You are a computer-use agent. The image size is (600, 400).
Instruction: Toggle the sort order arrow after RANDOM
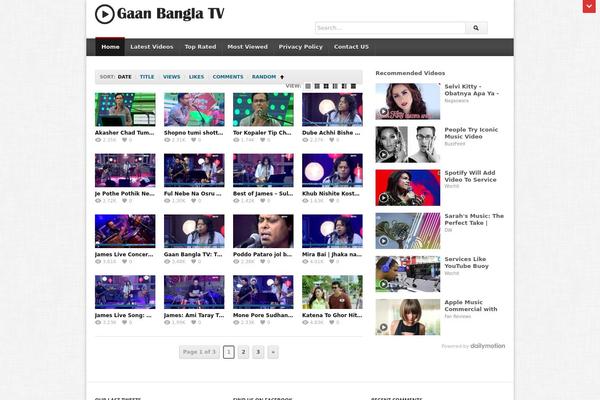[282, 77]
